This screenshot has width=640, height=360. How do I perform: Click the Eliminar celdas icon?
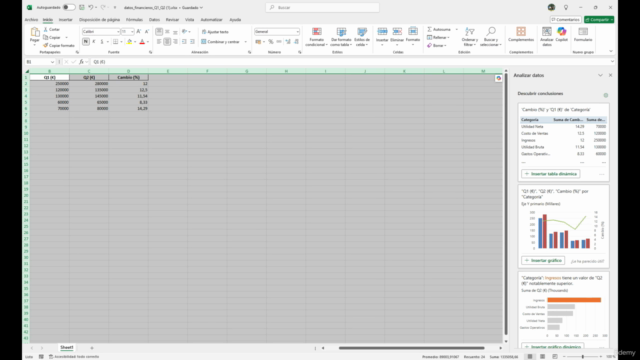click(397, 31)
